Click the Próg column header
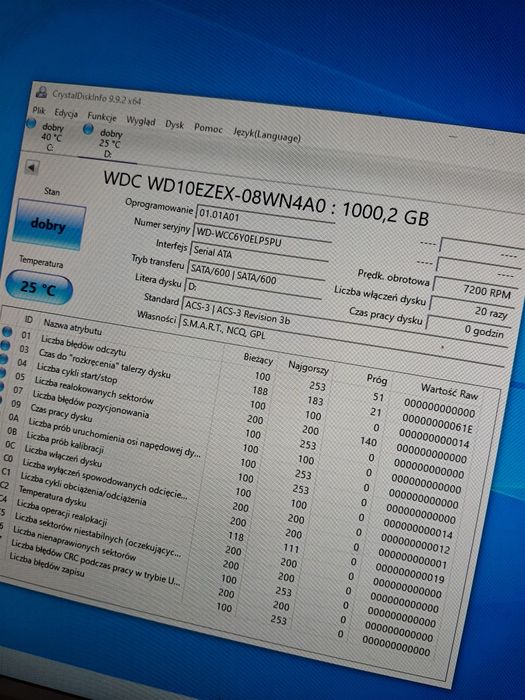 click(377, 379)
